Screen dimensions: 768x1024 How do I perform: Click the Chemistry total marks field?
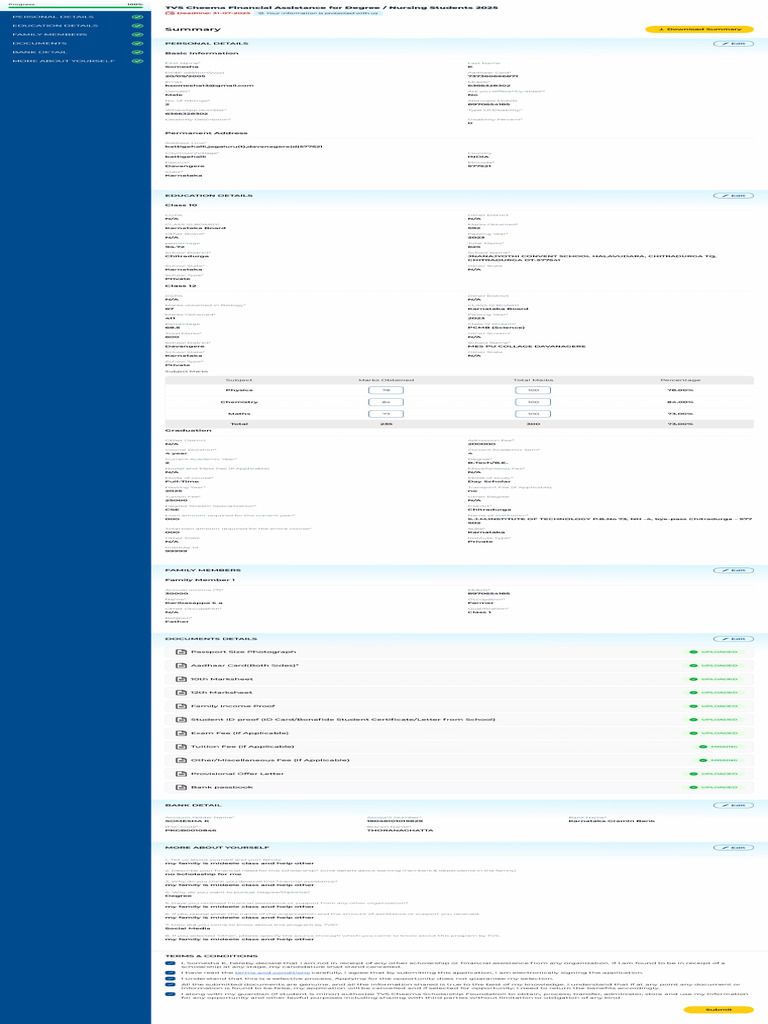pos(533,402)
